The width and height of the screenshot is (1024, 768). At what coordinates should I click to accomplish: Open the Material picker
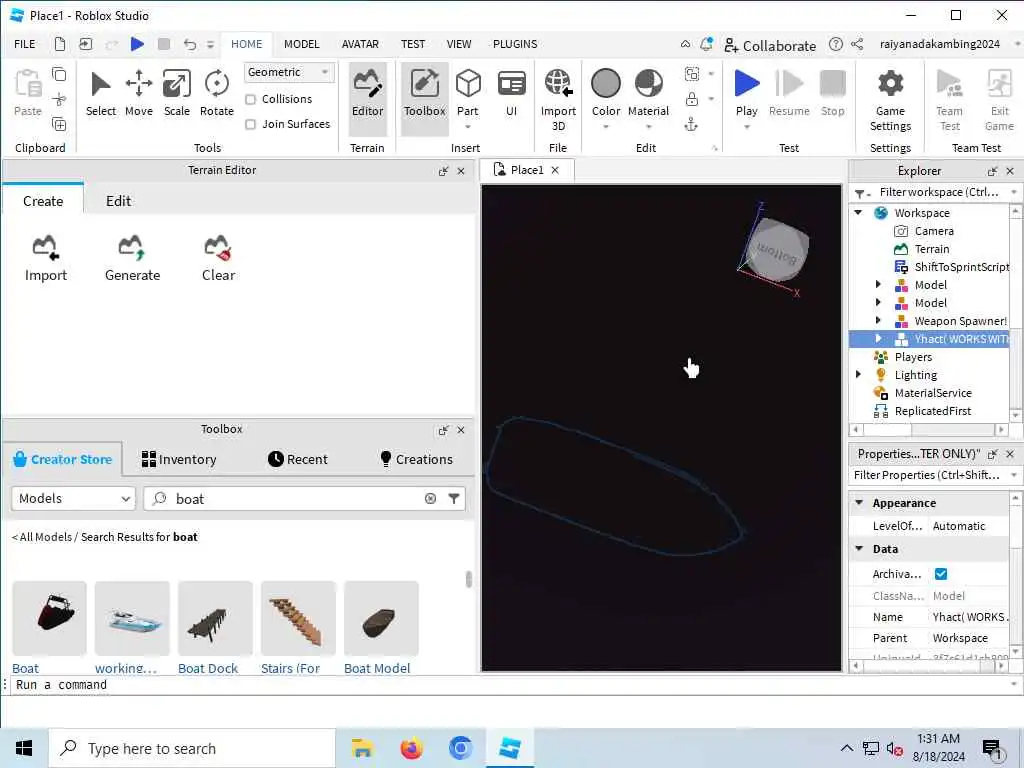648,93
